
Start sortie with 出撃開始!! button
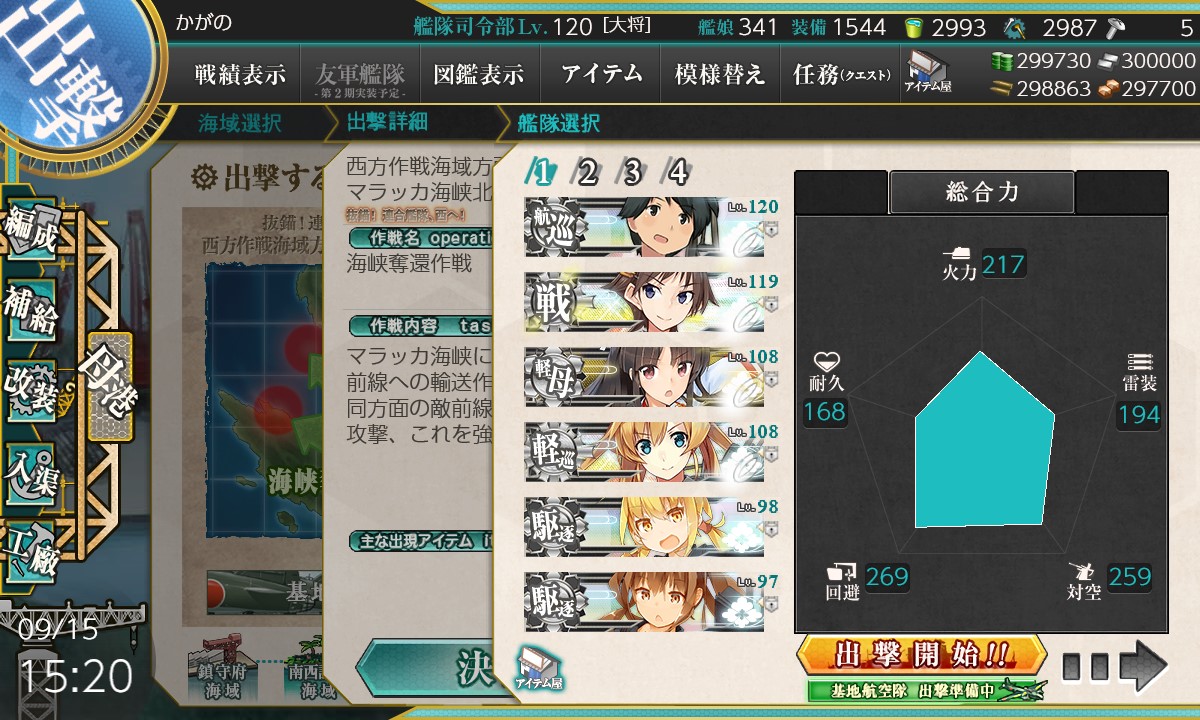[x=922, y=655]
